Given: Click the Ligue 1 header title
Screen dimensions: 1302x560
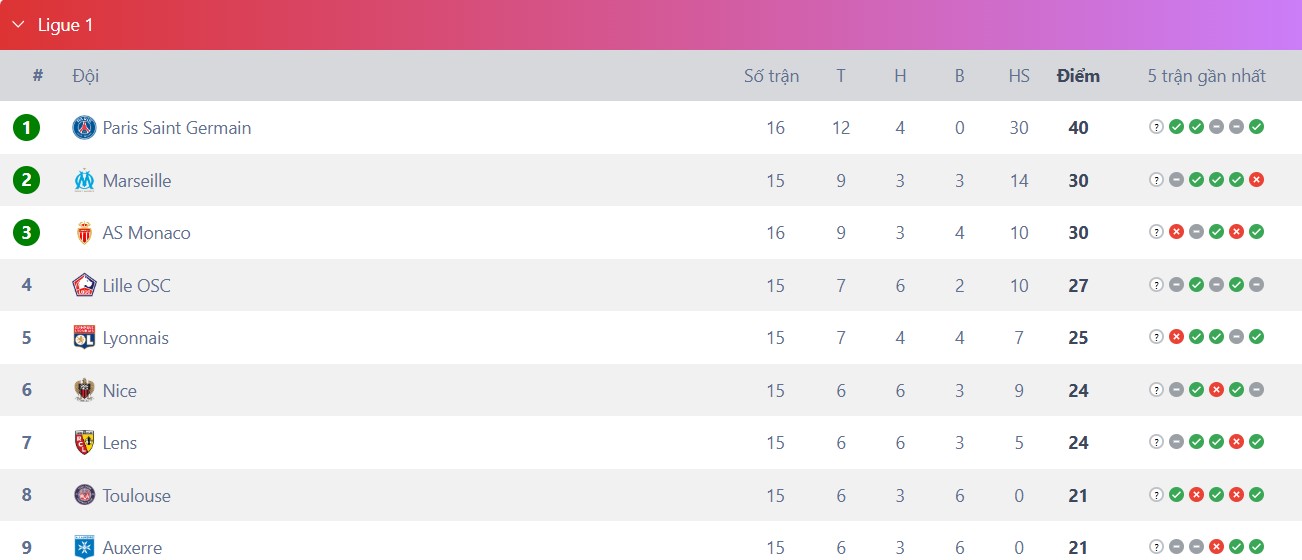Looking at the screenshot, I should coord(65,25).
